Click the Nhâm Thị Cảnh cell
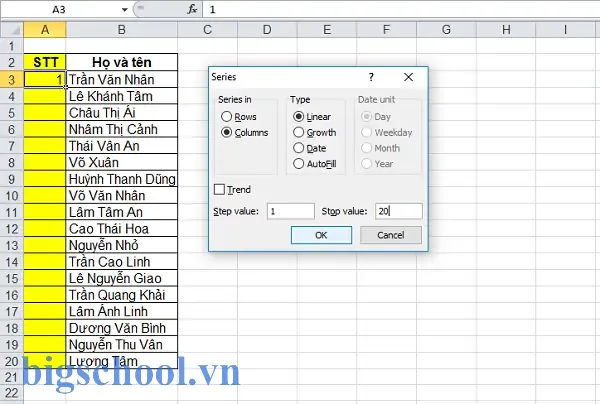Screen dimensions: 600x404 pyautogui.click(x=122, y=129)
